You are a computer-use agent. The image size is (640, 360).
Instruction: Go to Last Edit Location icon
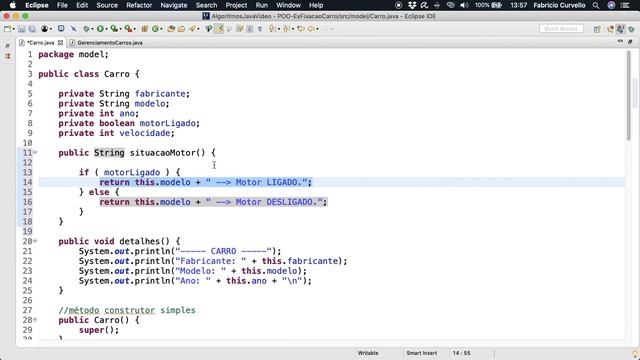(x=301, y=29)
